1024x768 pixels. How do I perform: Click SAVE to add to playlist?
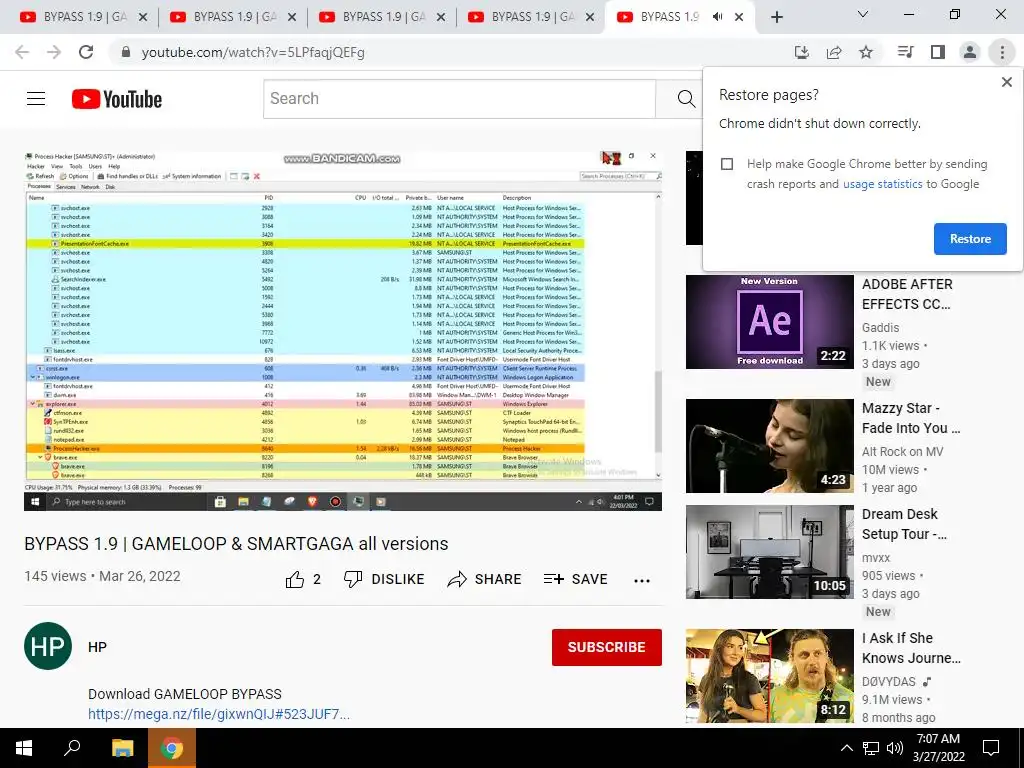click(x=575, y=579)
